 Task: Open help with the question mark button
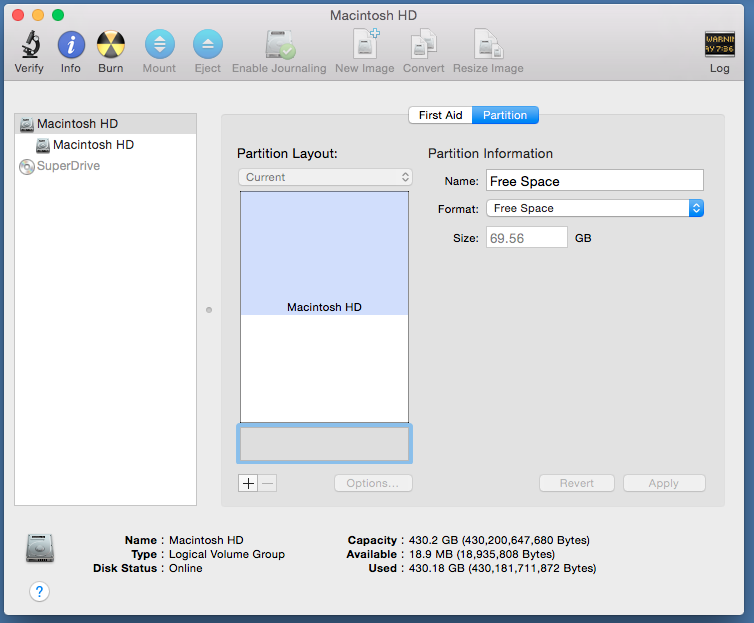click(x=39, y=591)
